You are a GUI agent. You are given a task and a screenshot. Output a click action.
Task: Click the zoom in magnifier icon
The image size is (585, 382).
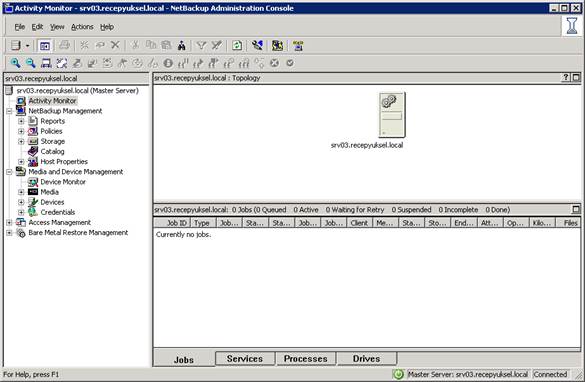(15, 63)
